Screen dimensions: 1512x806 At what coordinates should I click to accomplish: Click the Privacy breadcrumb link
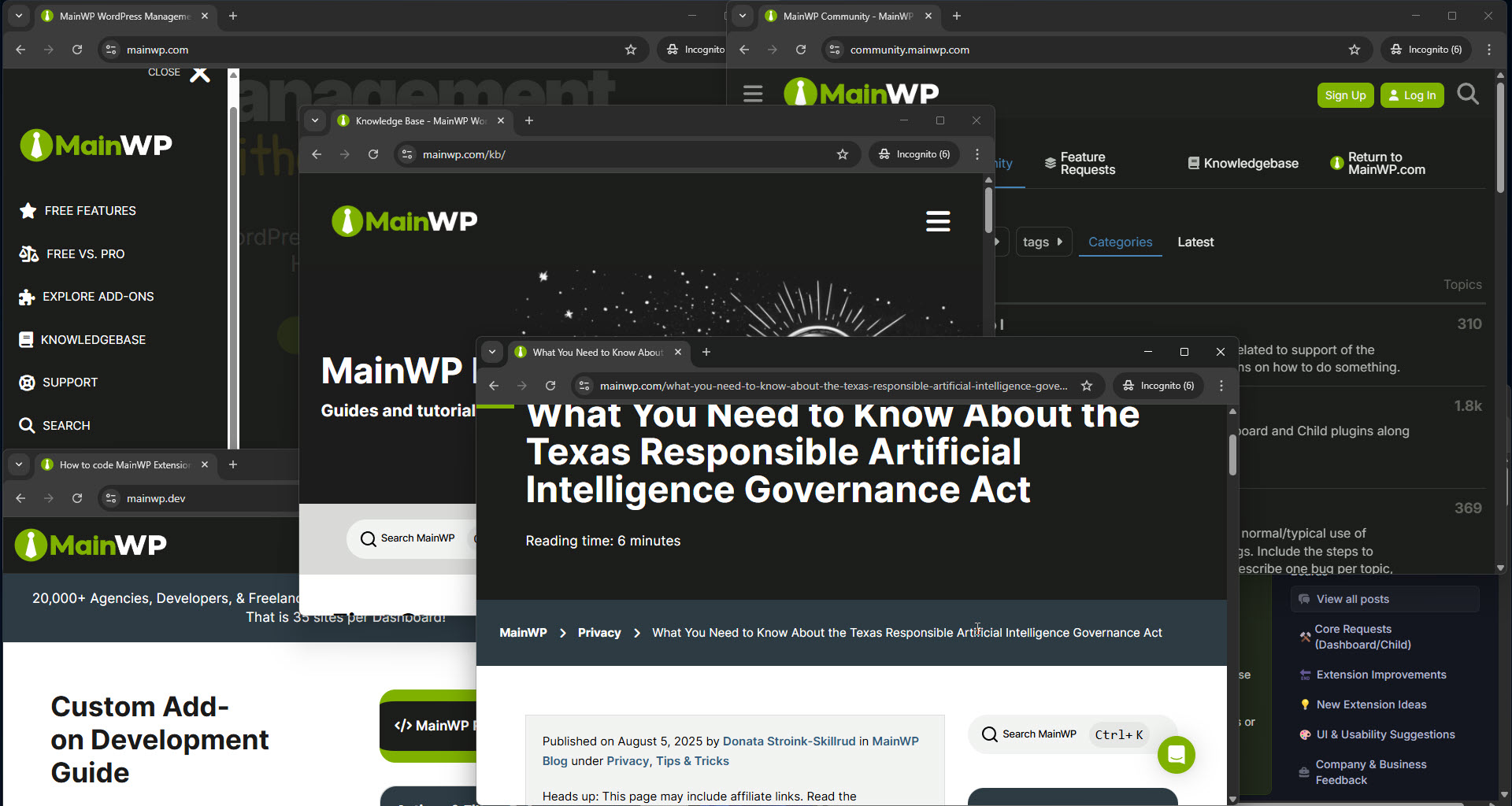click(599, 633)
